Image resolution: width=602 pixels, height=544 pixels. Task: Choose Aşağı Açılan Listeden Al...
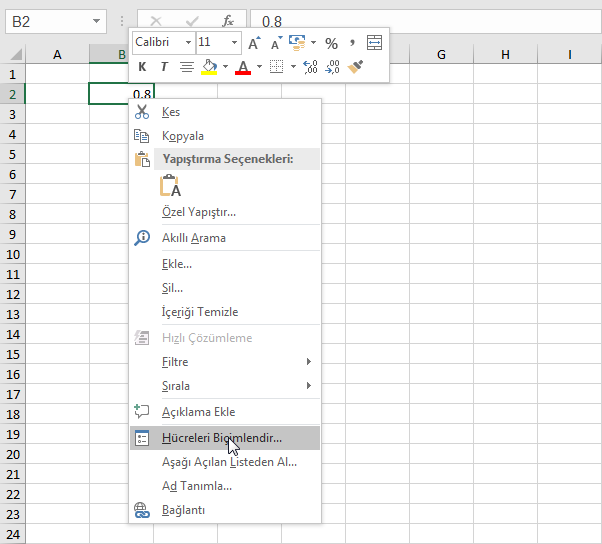pyautogui.click(x=225, y=462)
